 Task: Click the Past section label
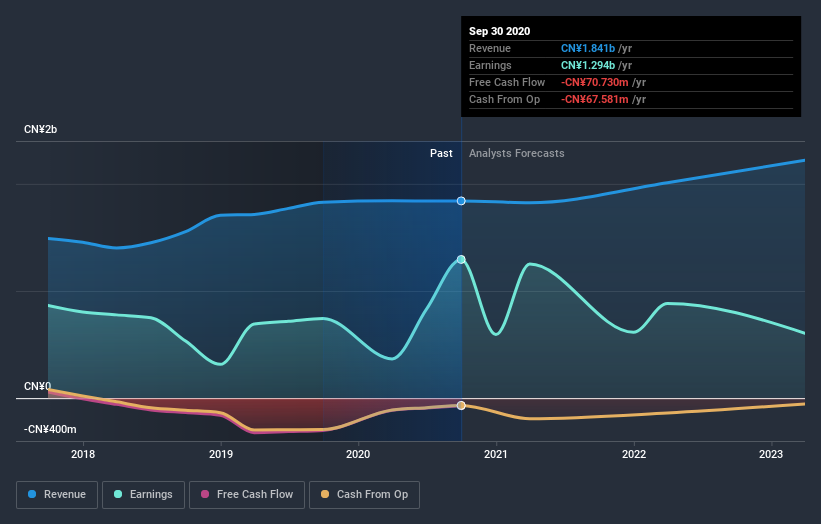click(441, 153)
